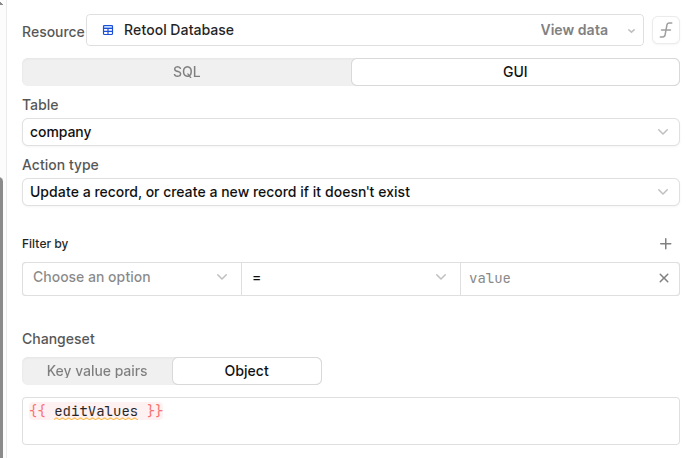Click the filter value input field
The width and height of the screenshot is (688, 458).
555,278
